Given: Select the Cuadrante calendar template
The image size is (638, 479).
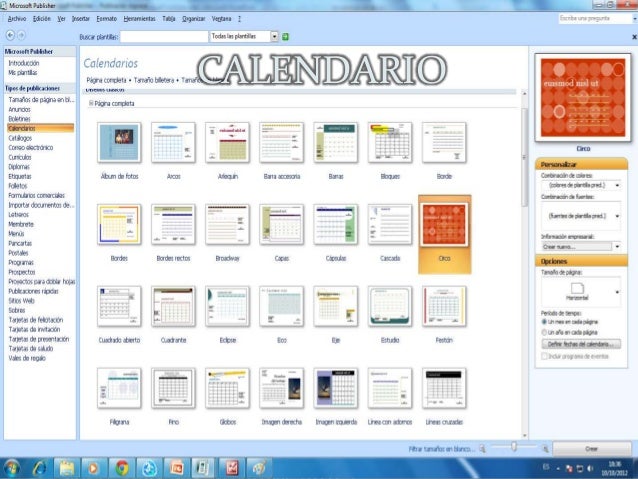Looking at the screenshot, I should [x=173, y=306].
